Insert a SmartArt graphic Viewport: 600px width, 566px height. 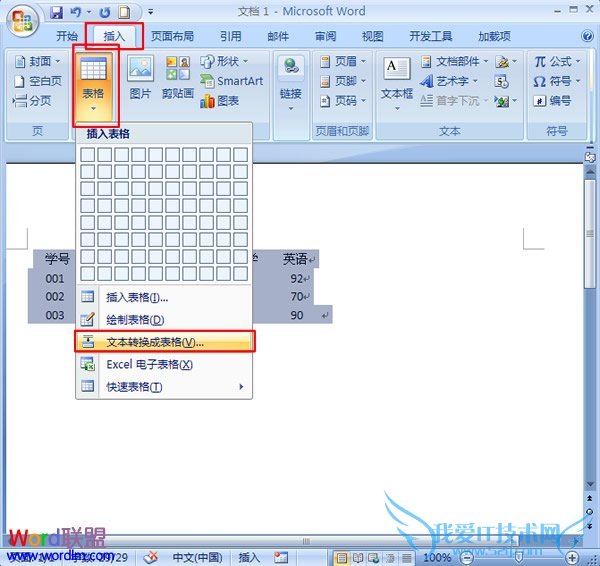(x=232, y=81)
